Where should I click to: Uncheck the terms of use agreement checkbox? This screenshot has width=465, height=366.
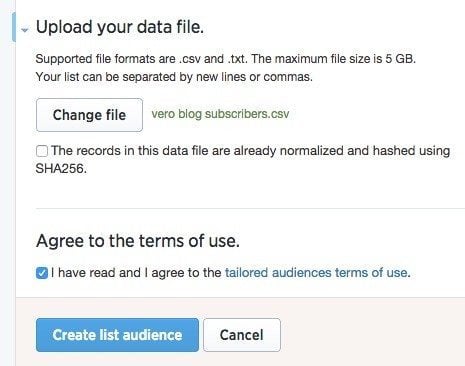coord(42,273)
